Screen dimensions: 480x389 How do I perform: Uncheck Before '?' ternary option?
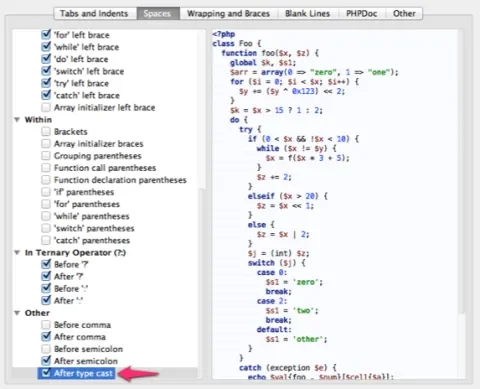pyautogui.click(x=46, y=264)
